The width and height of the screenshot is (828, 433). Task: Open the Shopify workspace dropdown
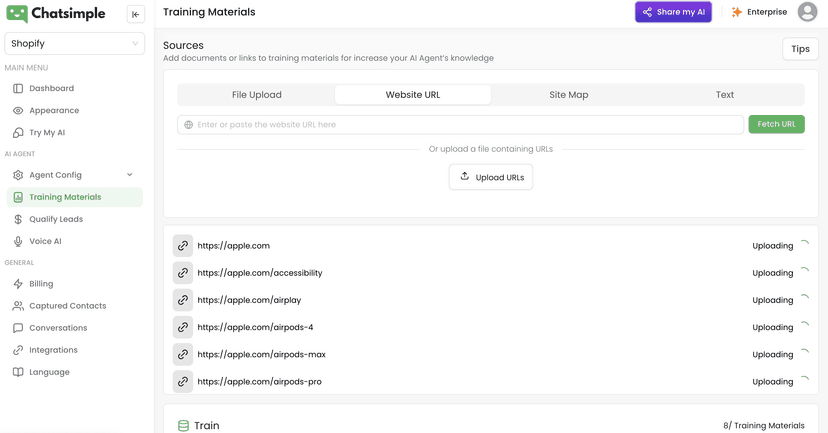pyautogui.click(x=74, y=43)
